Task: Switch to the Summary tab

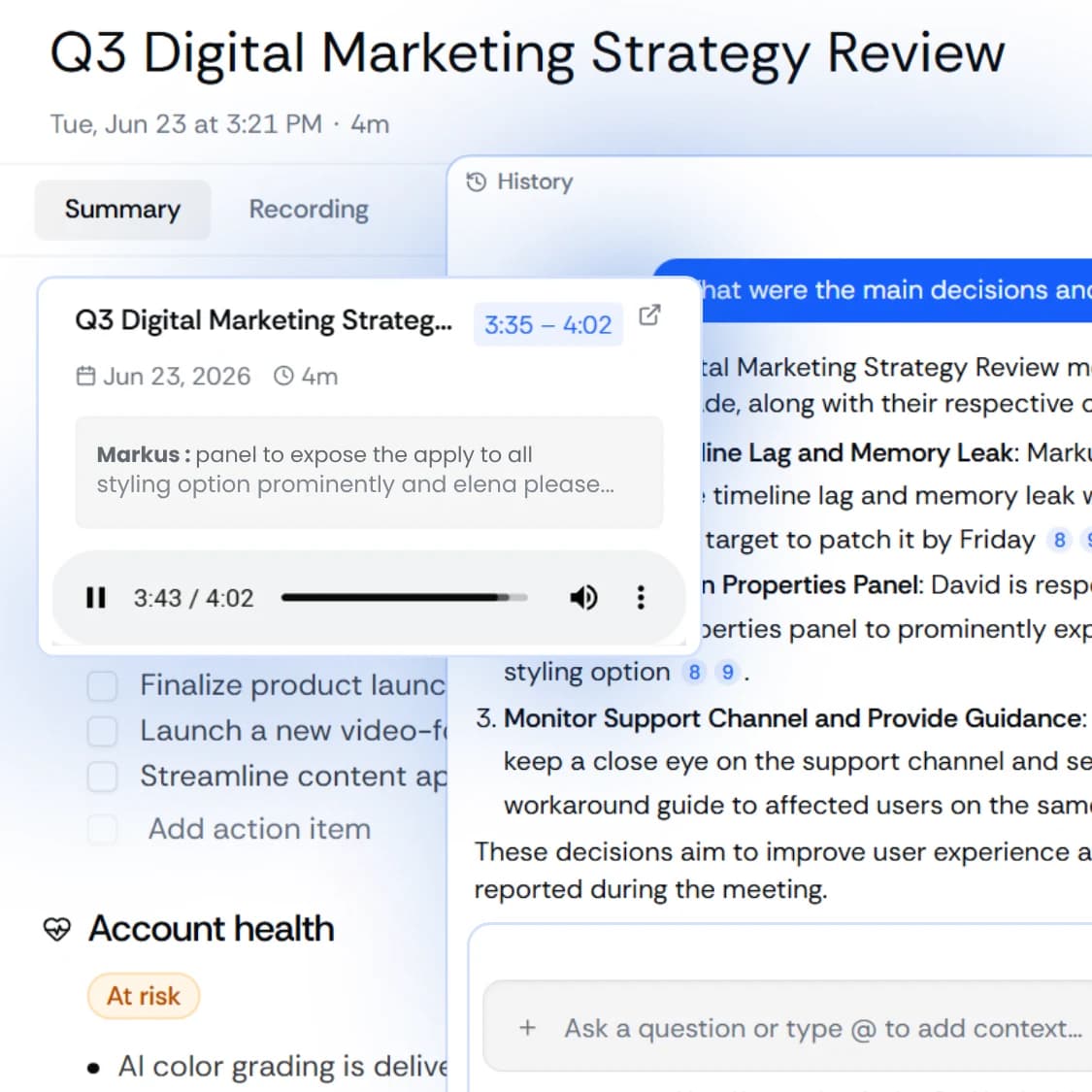Action: [122, 210]
